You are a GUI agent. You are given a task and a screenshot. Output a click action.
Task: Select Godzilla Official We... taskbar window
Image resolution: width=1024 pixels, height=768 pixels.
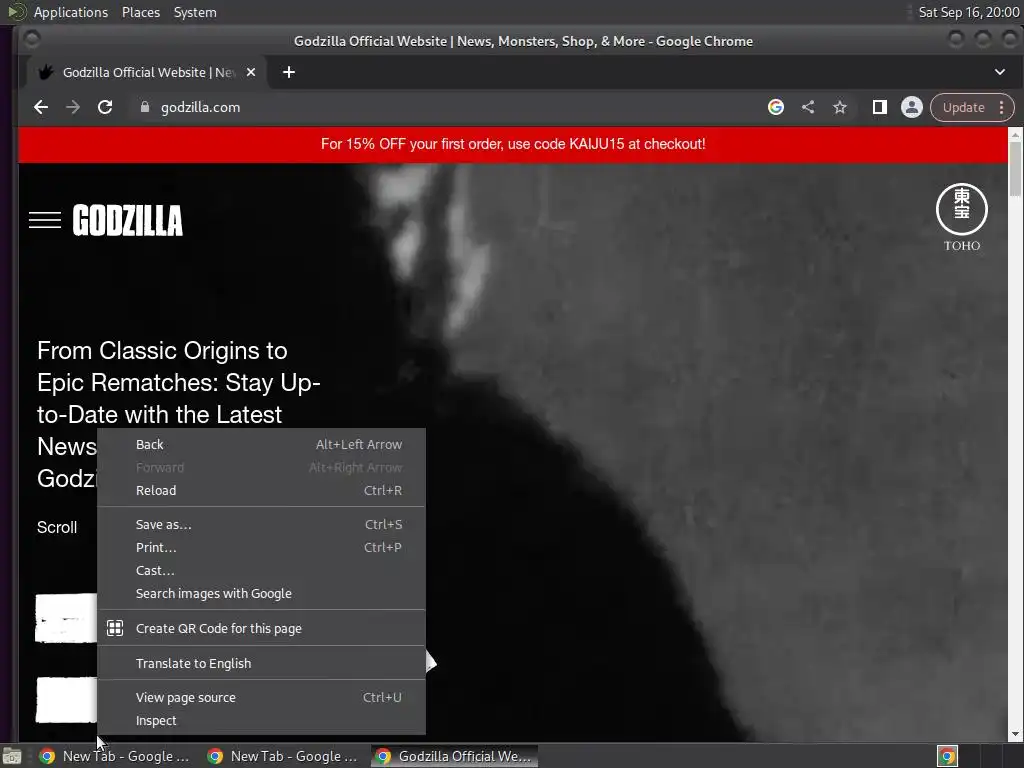point(455,756)
